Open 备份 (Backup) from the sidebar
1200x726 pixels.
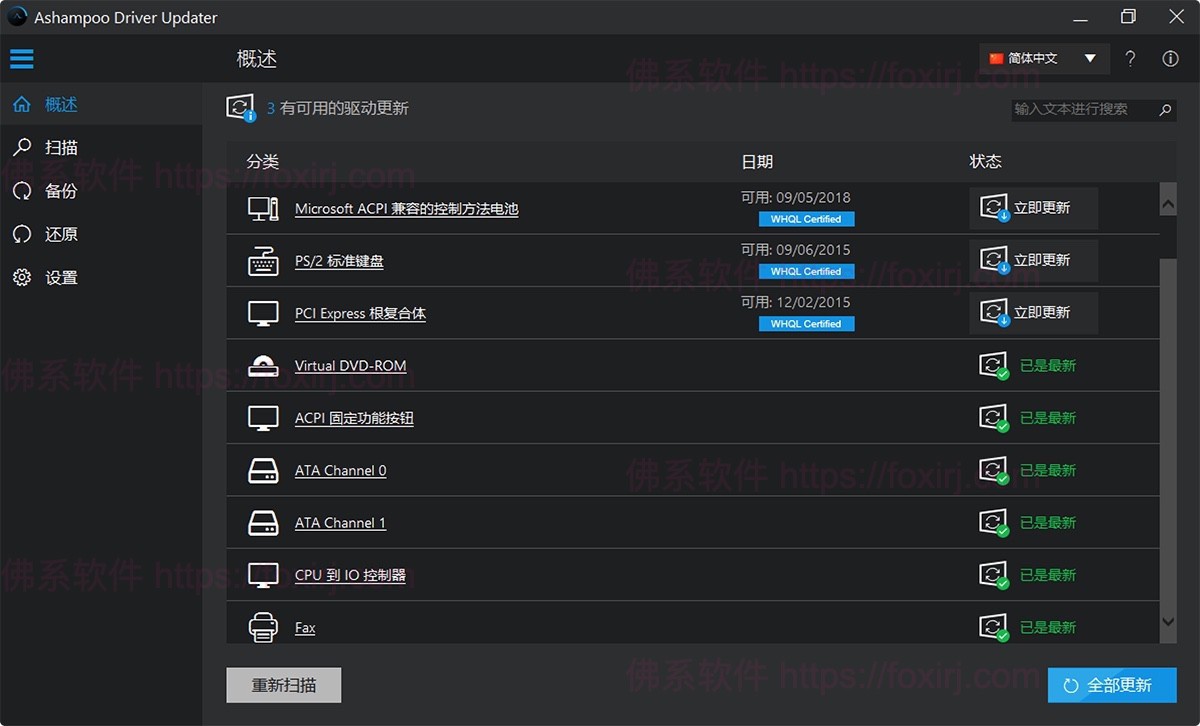[x=22, y=190]
